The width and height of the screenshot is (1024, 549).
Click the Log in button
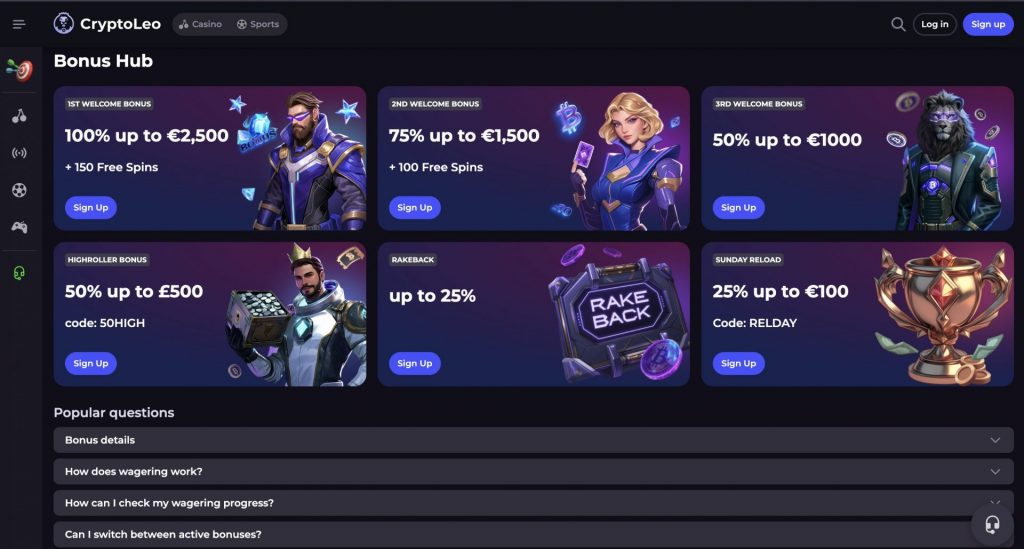[935, 24]
